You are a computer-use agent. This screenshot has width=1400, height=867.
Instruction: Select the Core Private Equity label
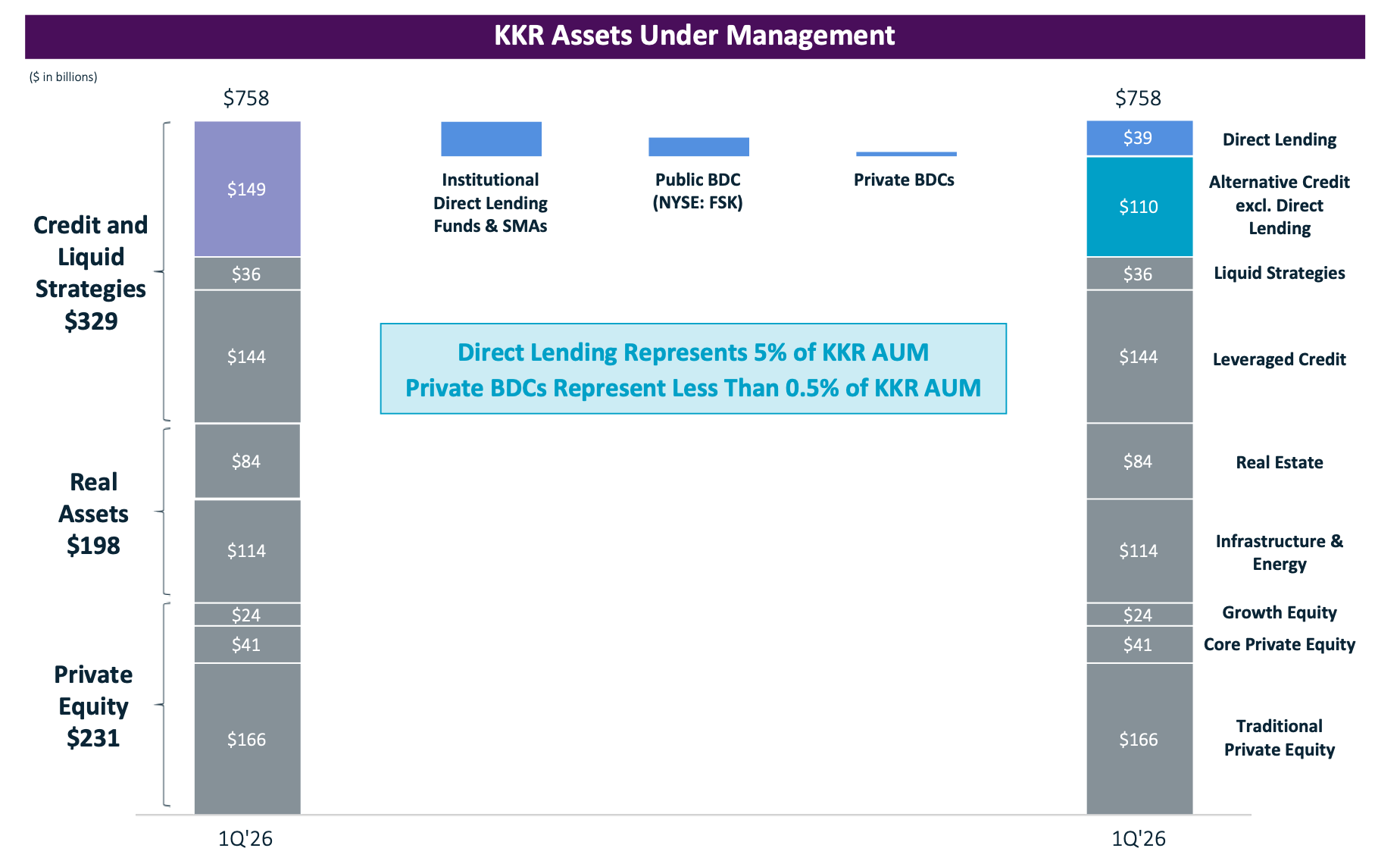[1279, 644]
